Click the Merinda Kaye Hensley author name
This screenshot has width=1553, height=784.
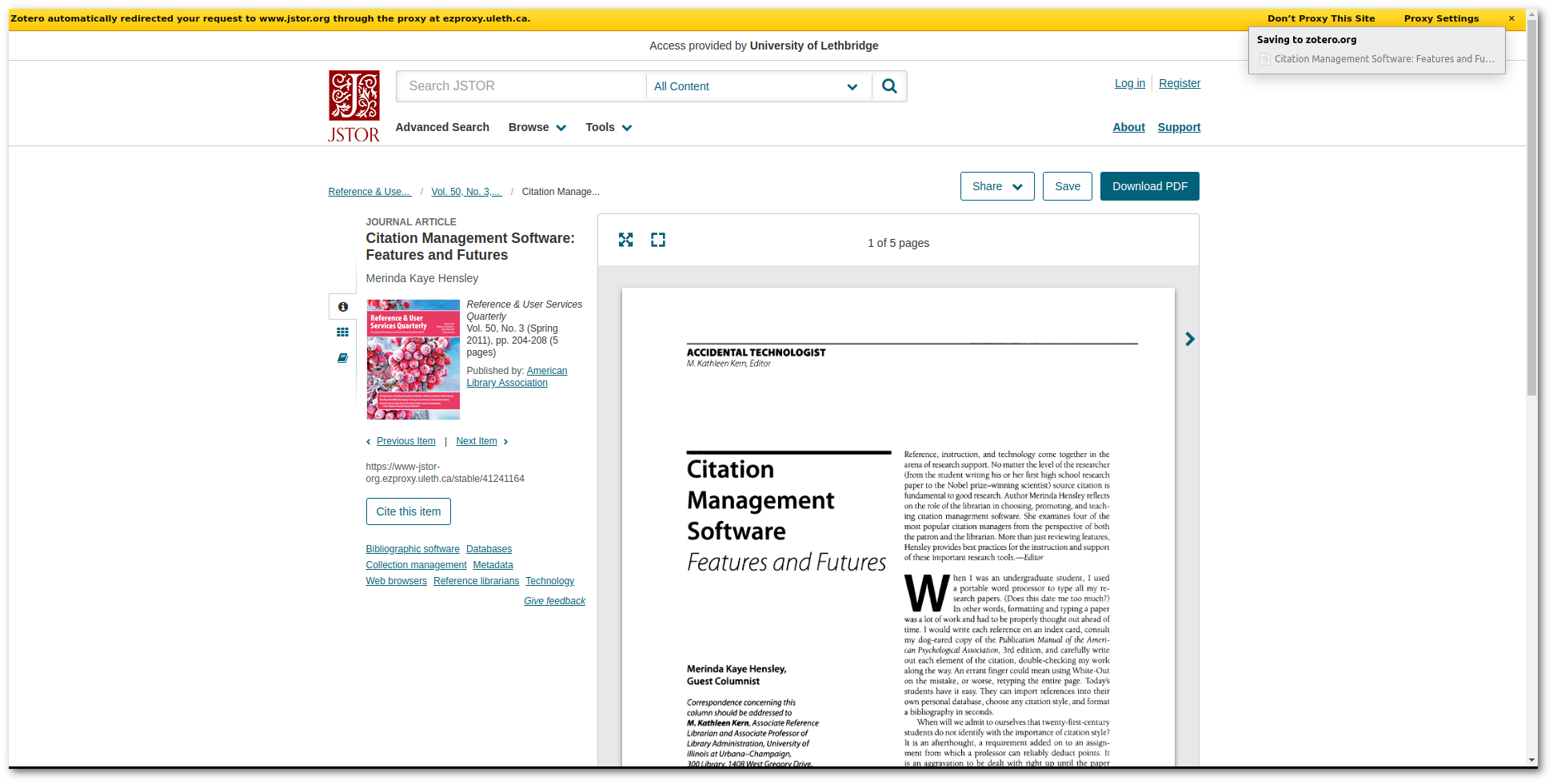[x=421, y=278]
